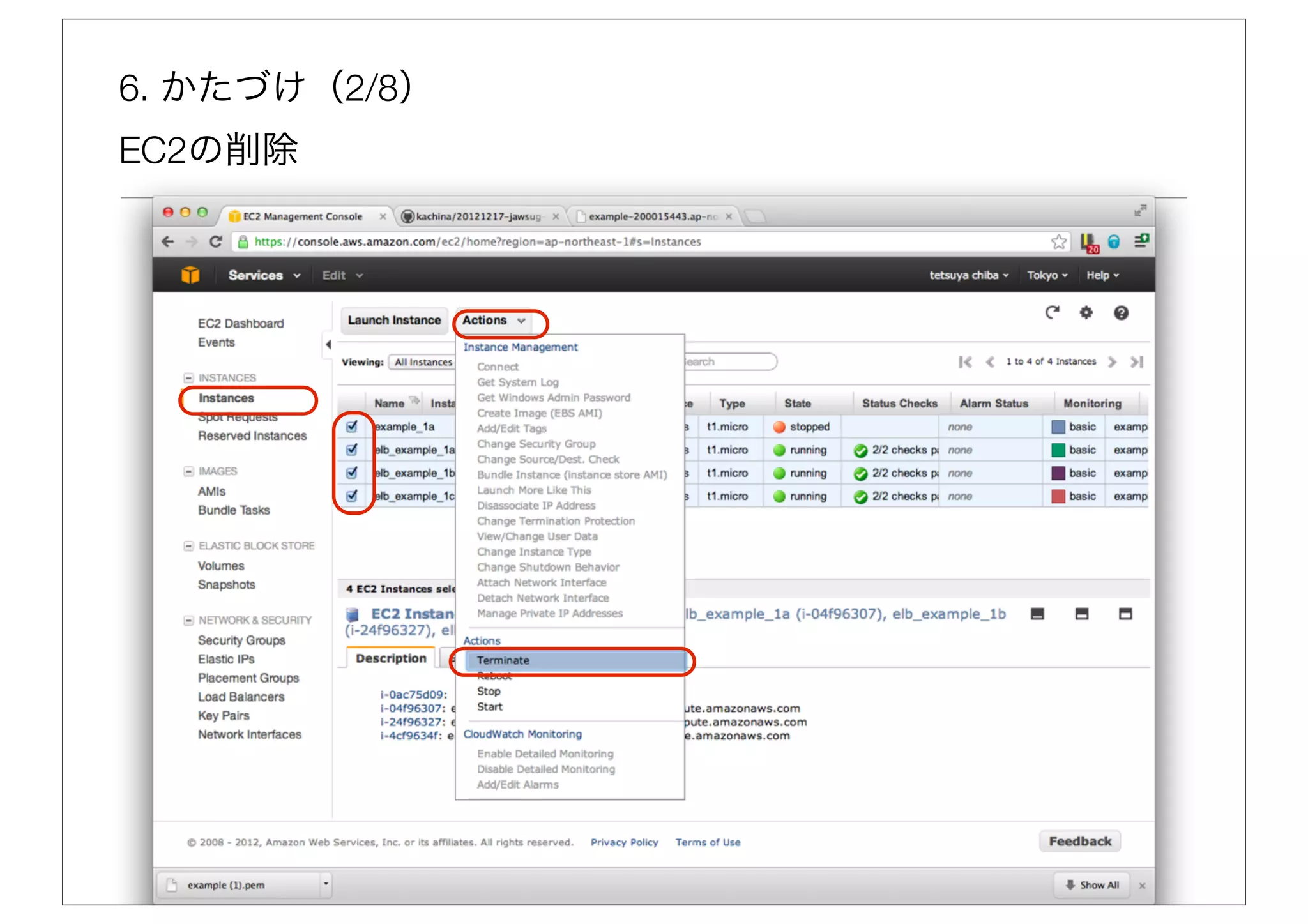Open the Terms of Use link
The image size is (1308, 924).
pyautogui.click(x=708, y=843)
